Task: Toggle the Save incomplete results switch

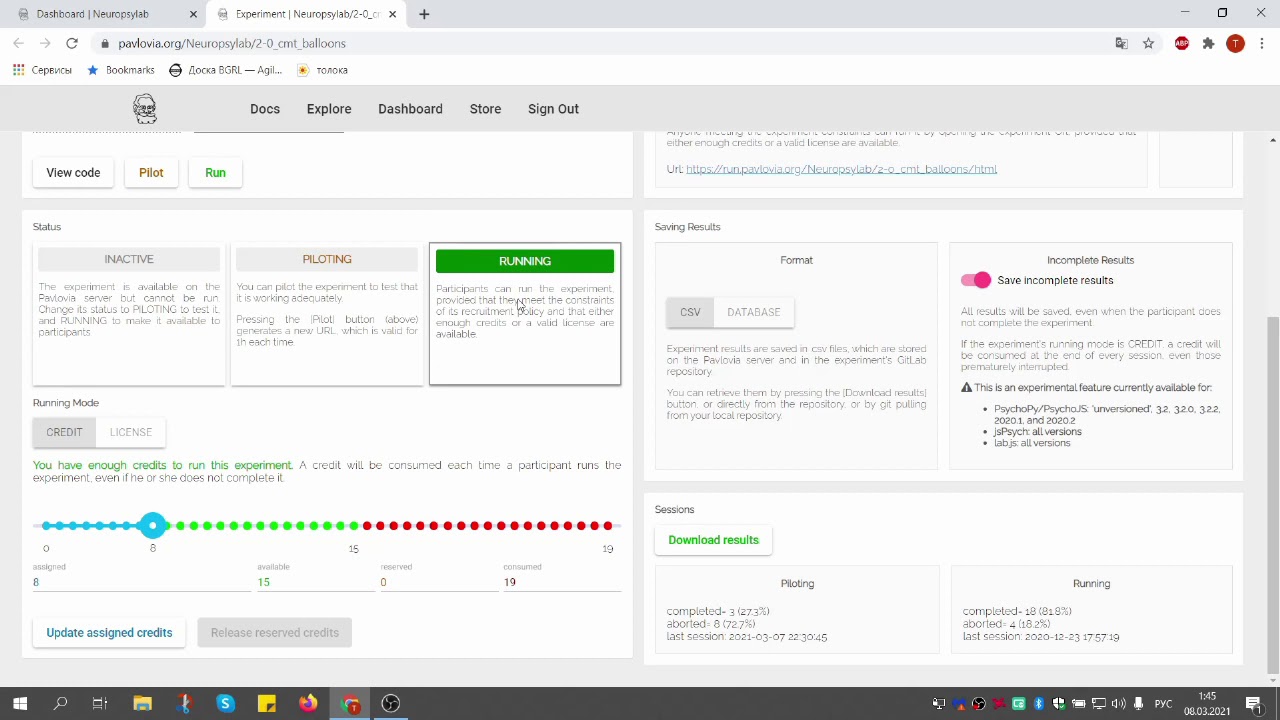Action: click(x=976, y=280)
